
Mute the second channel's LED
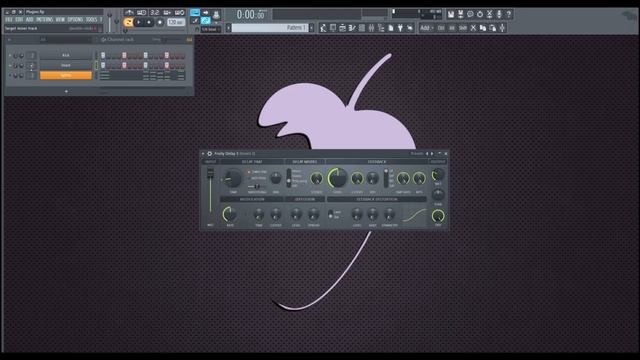click(10, 65)
